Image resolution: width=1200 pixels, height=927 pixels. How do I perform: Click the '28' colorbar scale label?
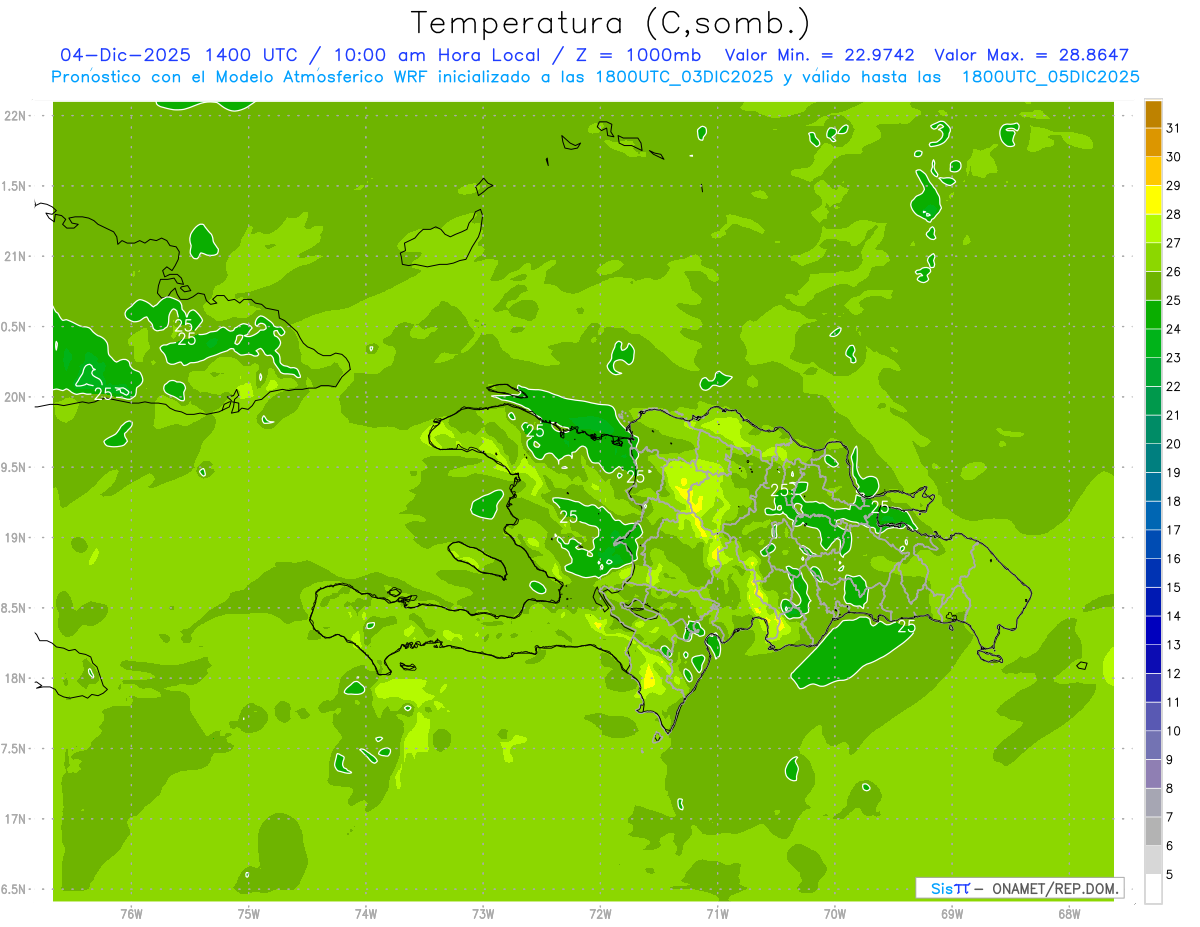click(1174, 214)
